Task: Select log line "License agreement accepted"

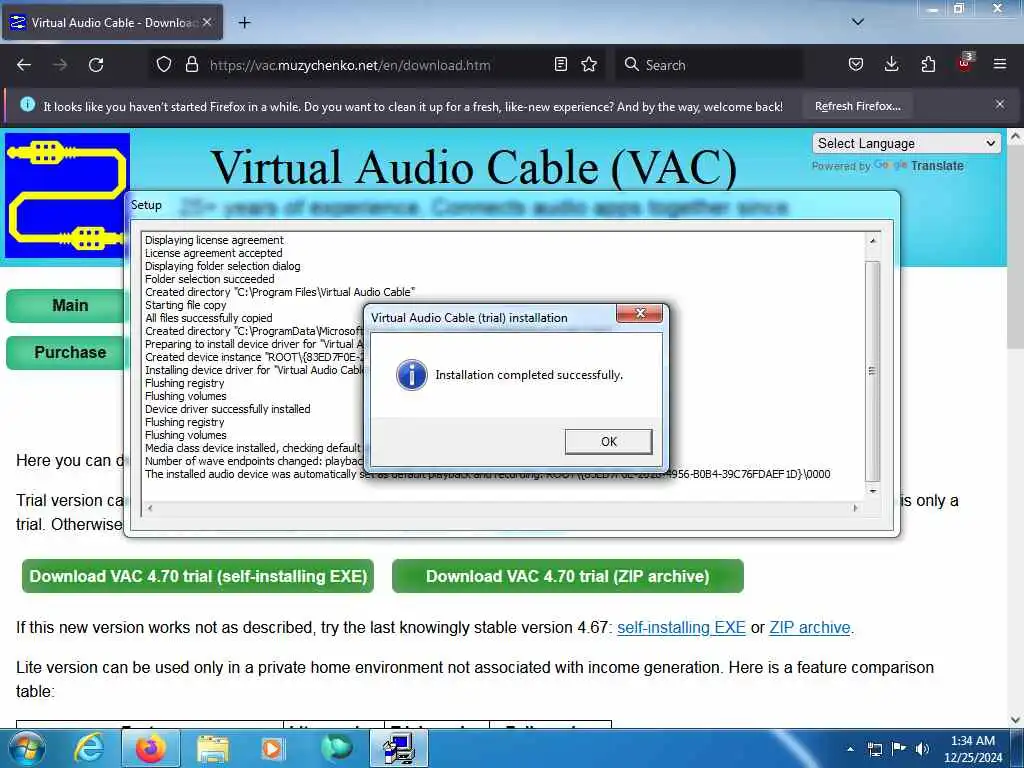Action: point(214,253)
